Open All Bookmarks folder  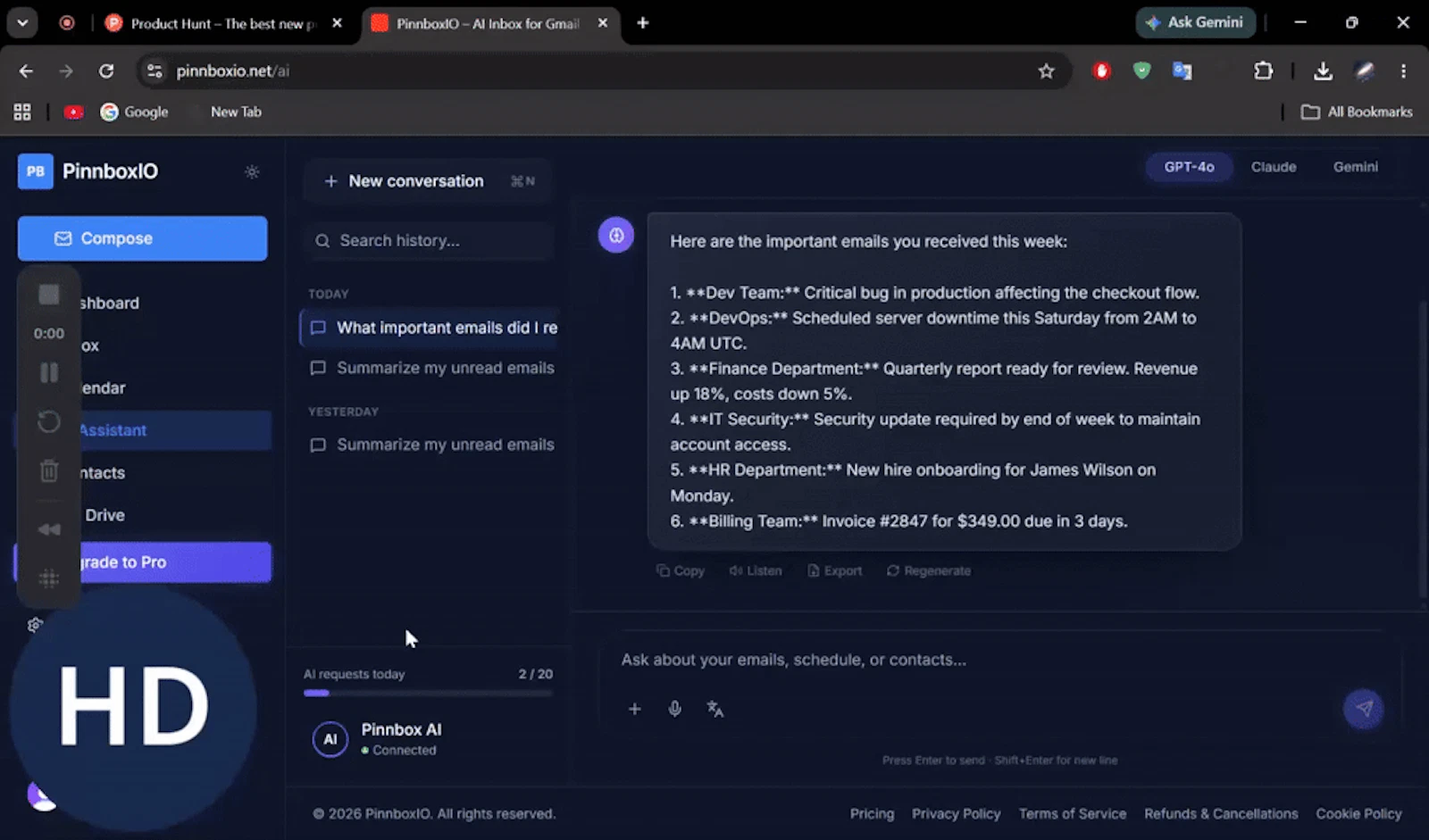[1357, 112]
